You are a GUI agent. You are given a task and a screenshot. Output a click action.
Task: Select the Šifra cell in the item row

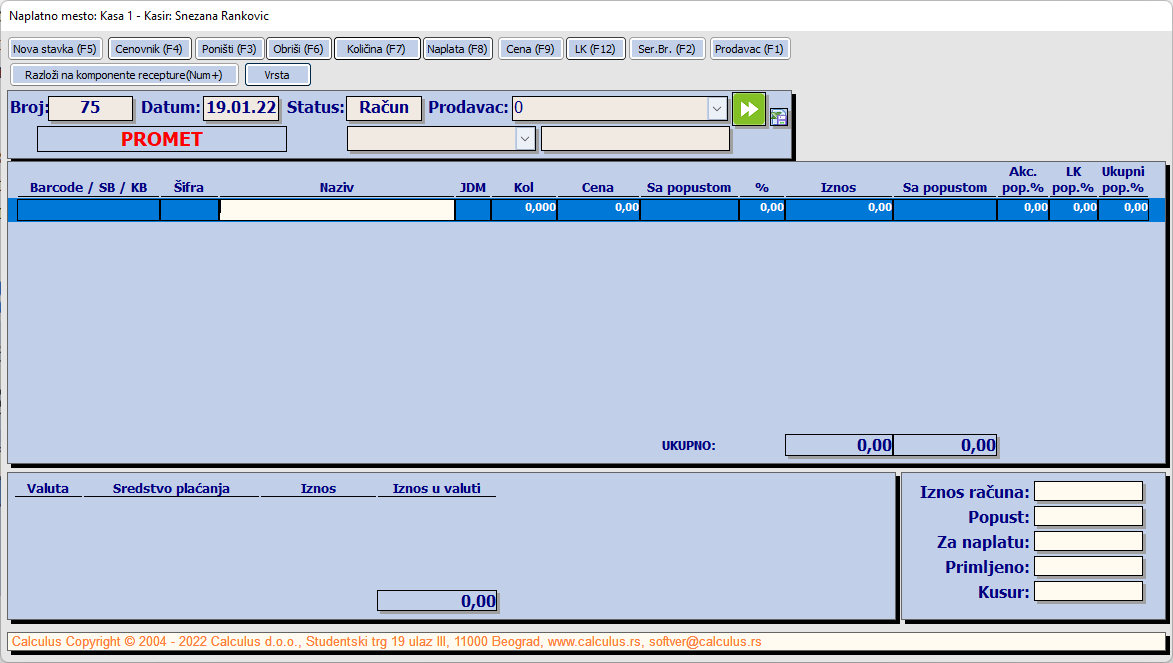(x=189, y=210)
